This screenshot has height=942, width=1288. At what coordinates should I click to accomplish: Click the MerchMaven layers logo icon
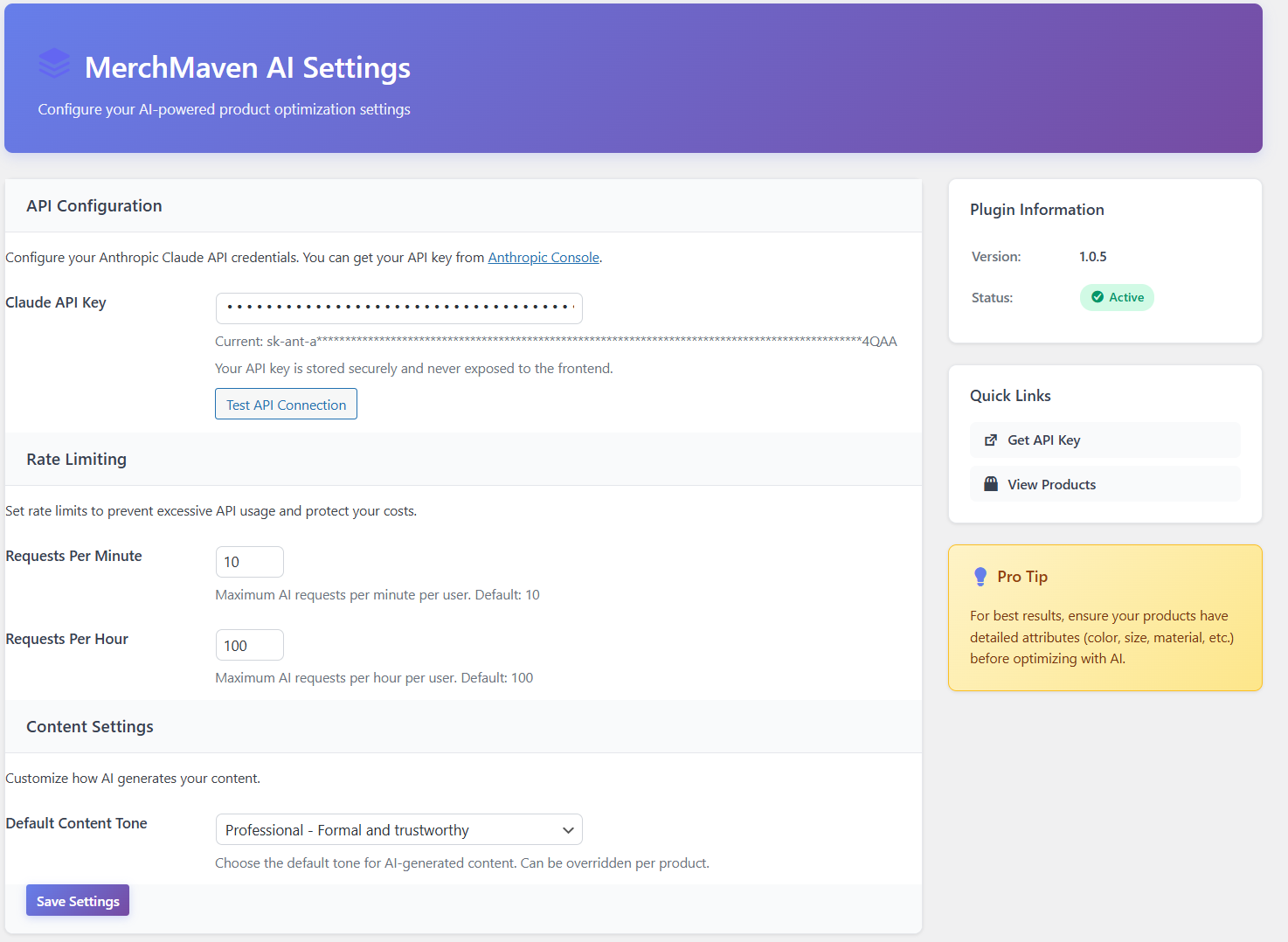pos(54,64)
